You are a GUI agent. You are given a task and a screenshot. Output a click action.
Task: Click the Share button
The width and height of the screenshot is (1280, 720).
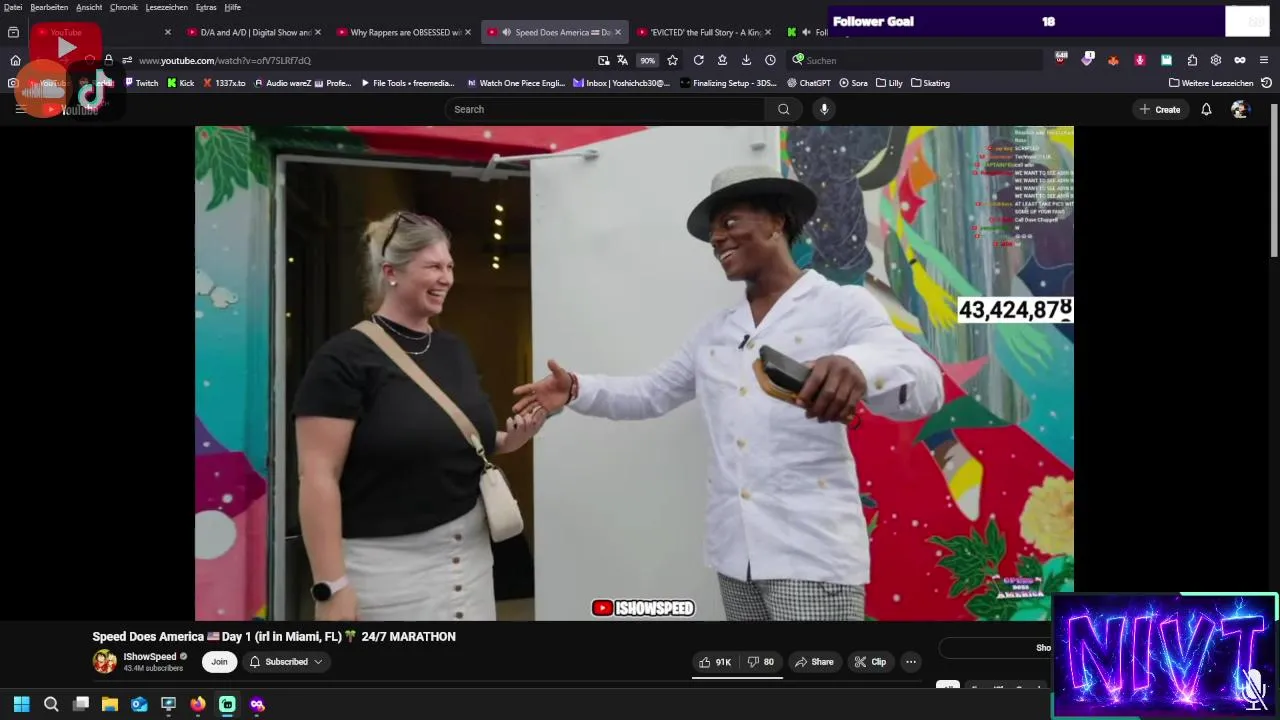pyautogui.click(x=814, y=662)
